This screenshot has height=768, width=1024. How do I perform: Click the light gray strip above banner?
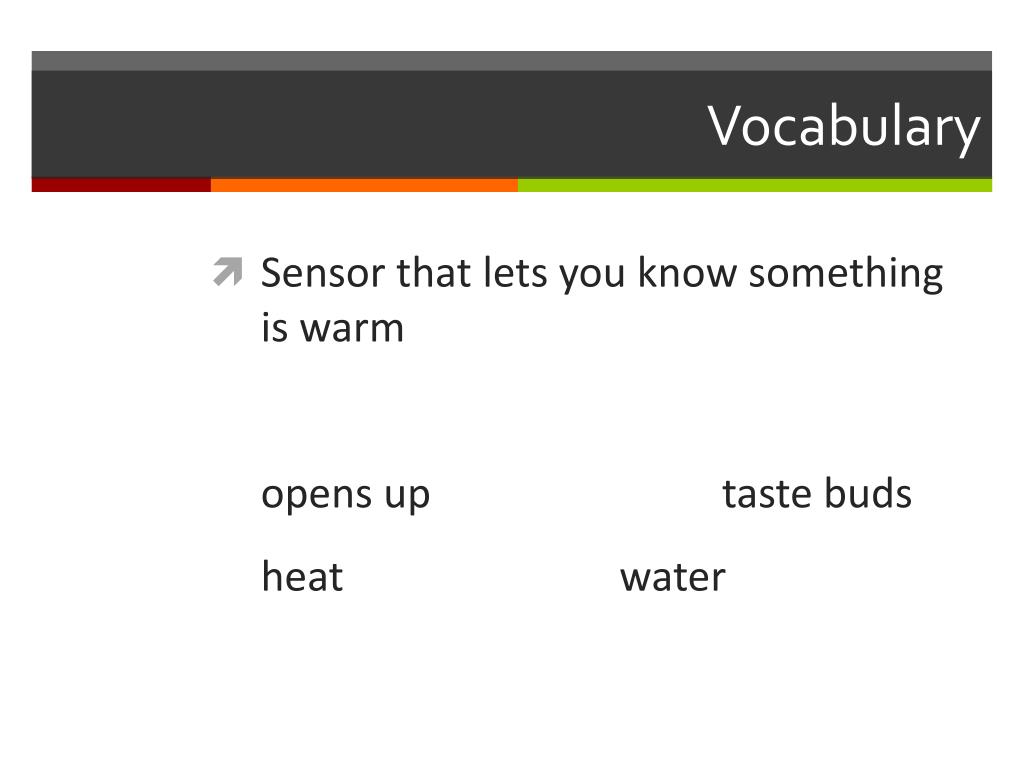click(511, 61)
